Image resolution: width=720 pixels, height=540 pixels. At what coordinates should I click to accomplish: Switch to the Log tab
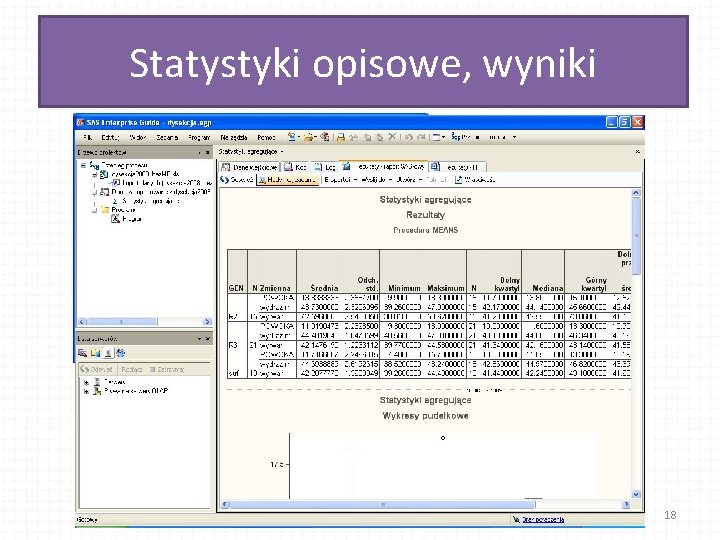point(325,167)
